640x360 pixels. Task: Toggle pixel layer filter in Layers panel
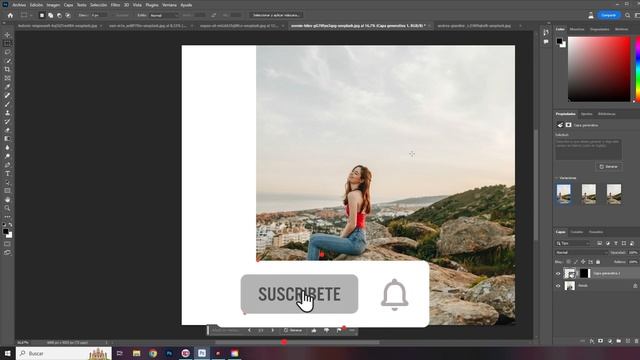click(x=600, y=243)
